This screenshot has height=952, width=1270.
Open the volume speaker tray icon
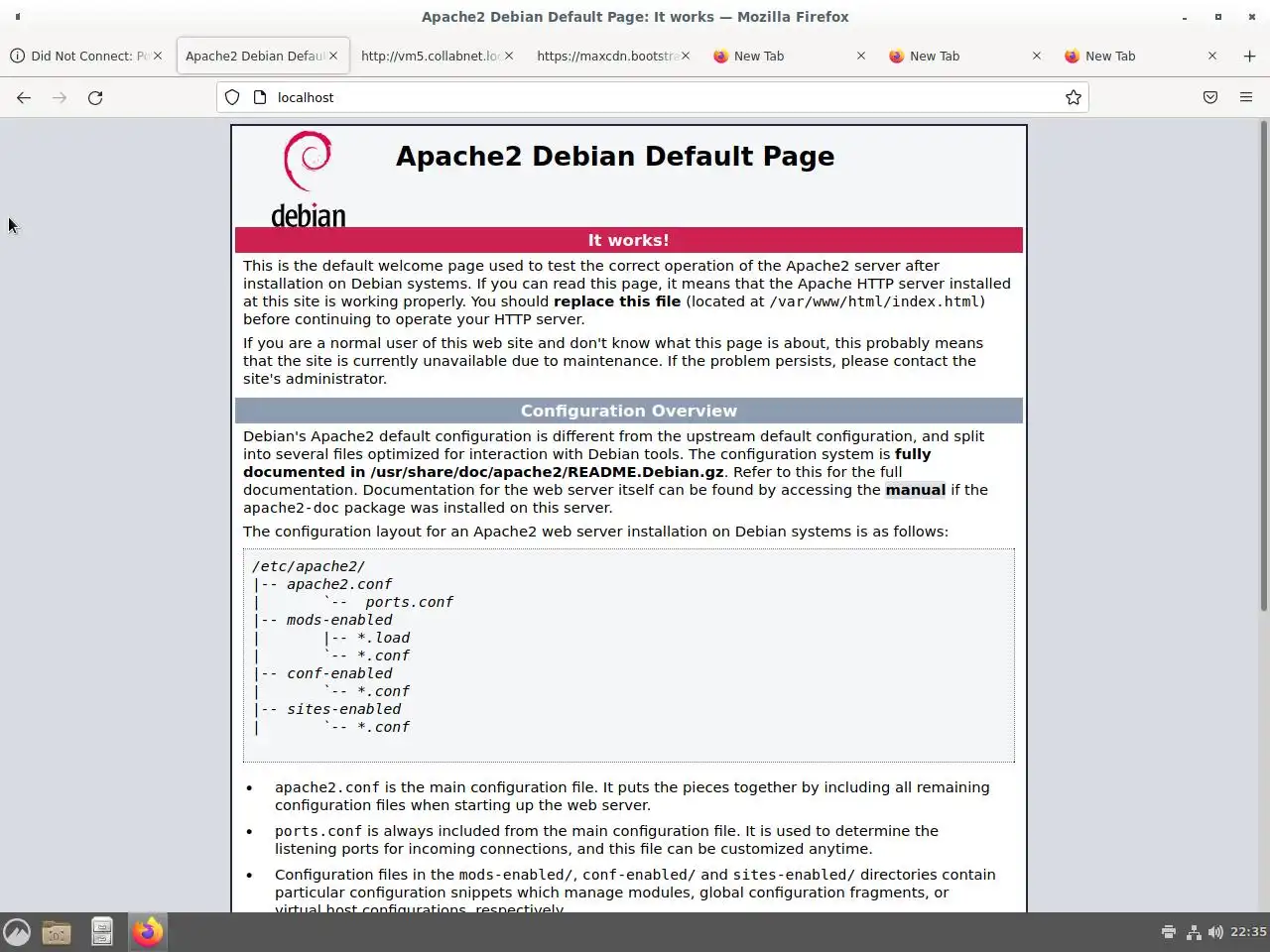[1215, 932]
